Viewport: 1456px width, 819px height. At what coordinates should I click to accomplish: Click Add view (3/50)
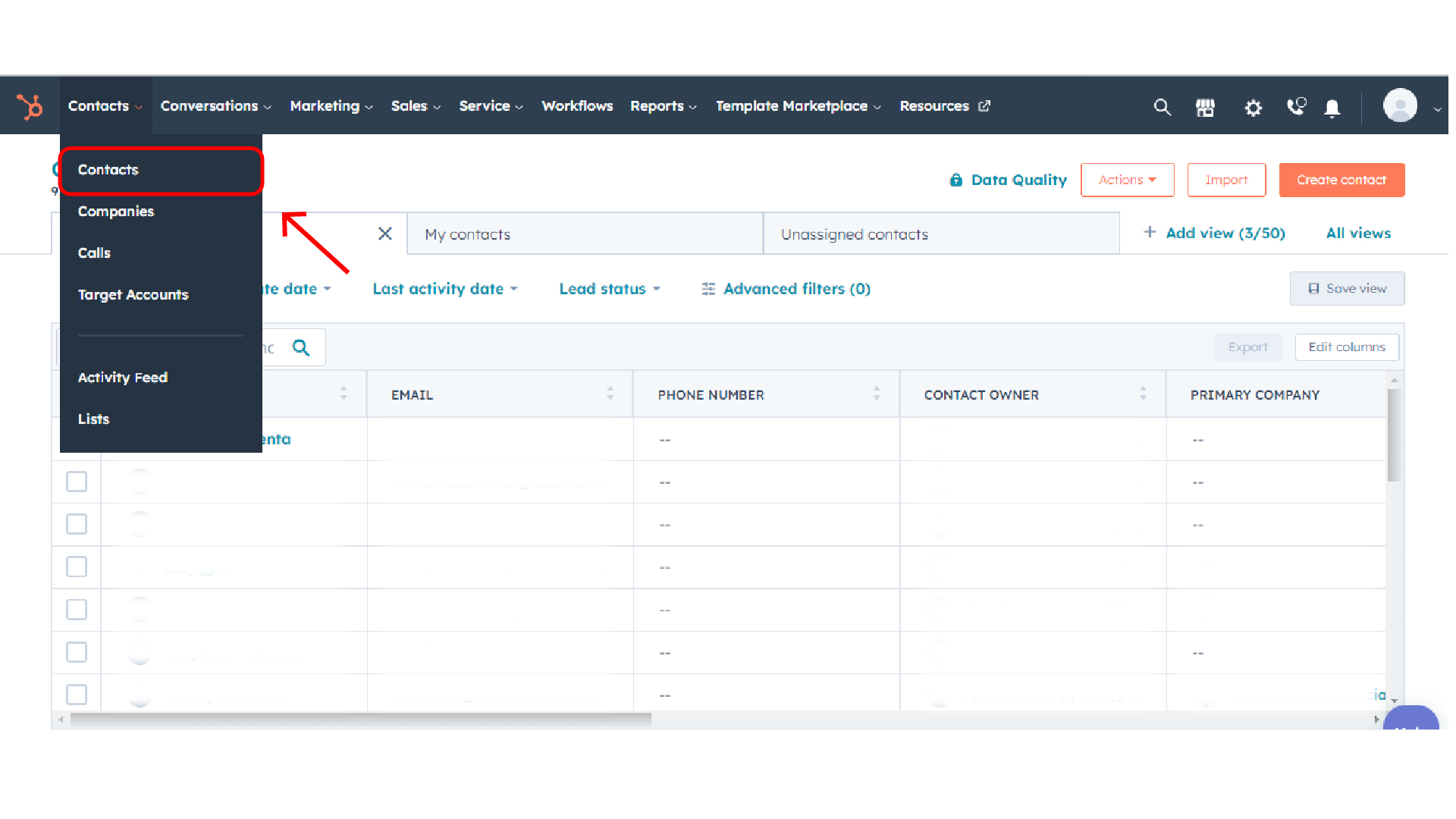(1214, 233)
